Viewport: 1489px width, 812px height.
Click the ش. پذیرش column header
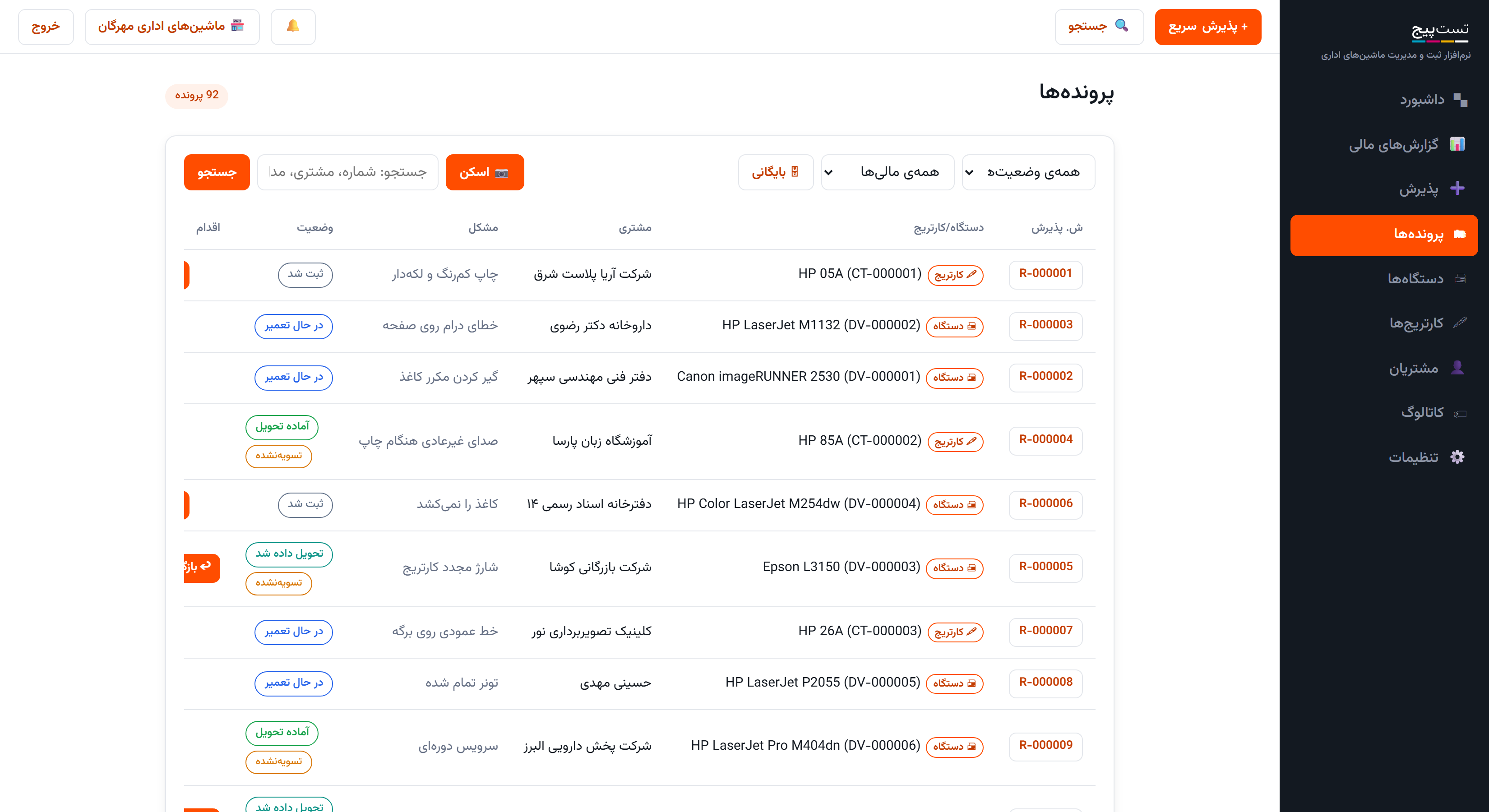click(x=1057, y=228)
